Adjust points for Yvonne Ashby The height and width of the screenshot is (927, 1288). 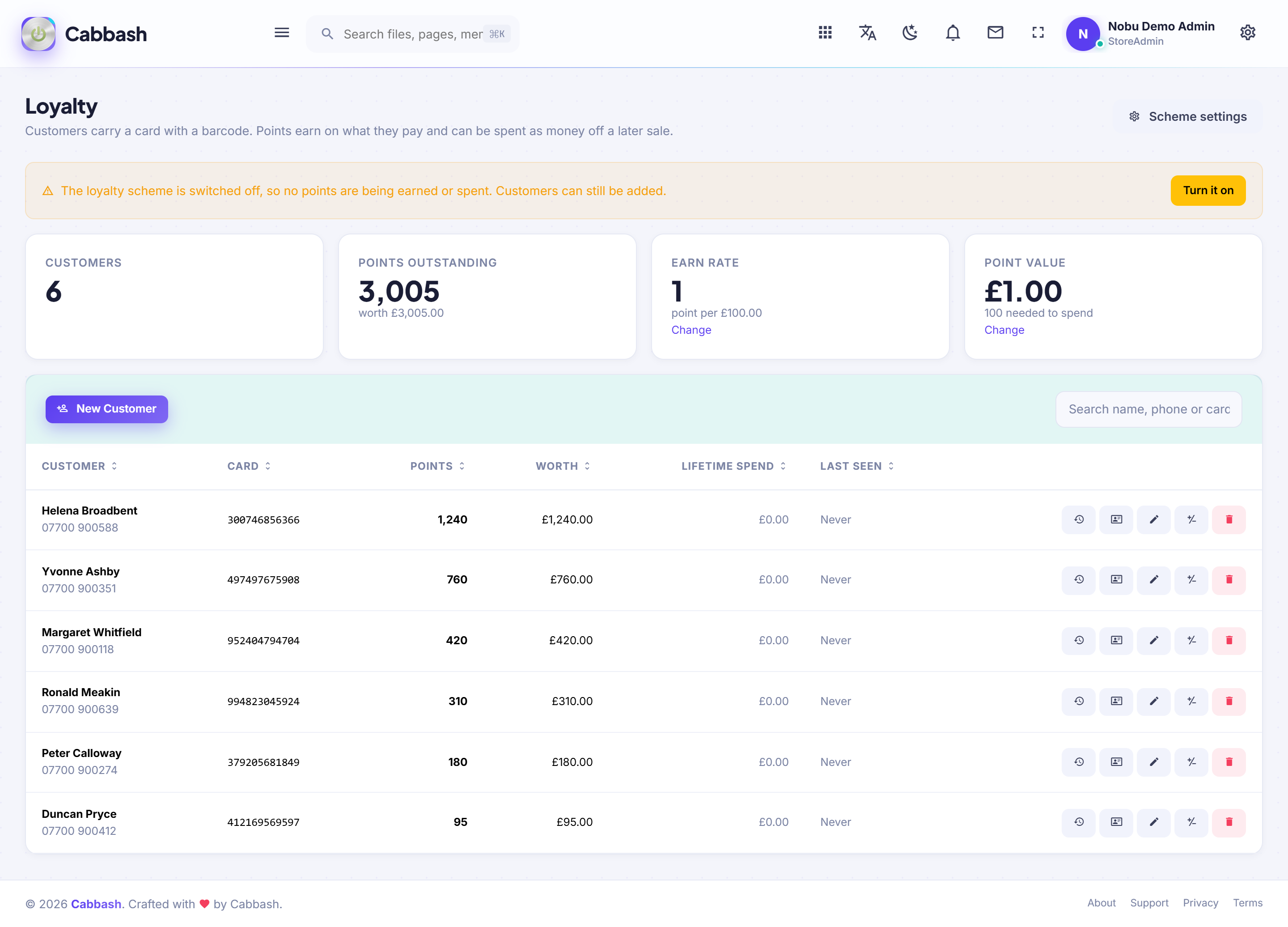point(1191,580)
